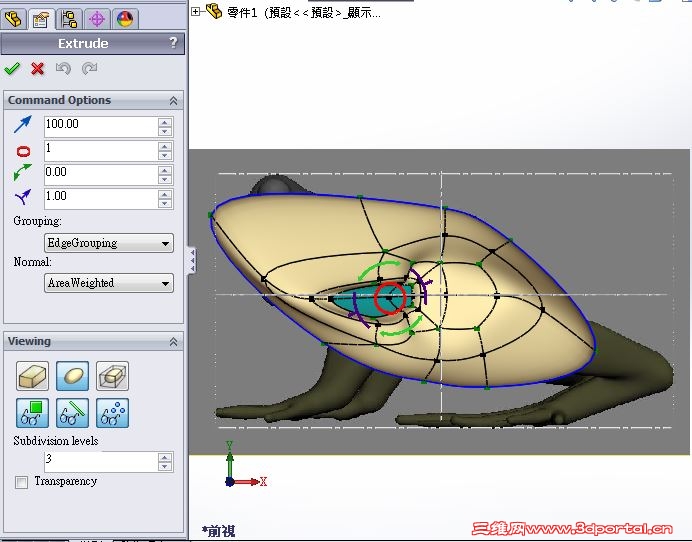Collapse the Command Options section
The image size is (692, 542).
pyautogui.click(x=173, y=101)
